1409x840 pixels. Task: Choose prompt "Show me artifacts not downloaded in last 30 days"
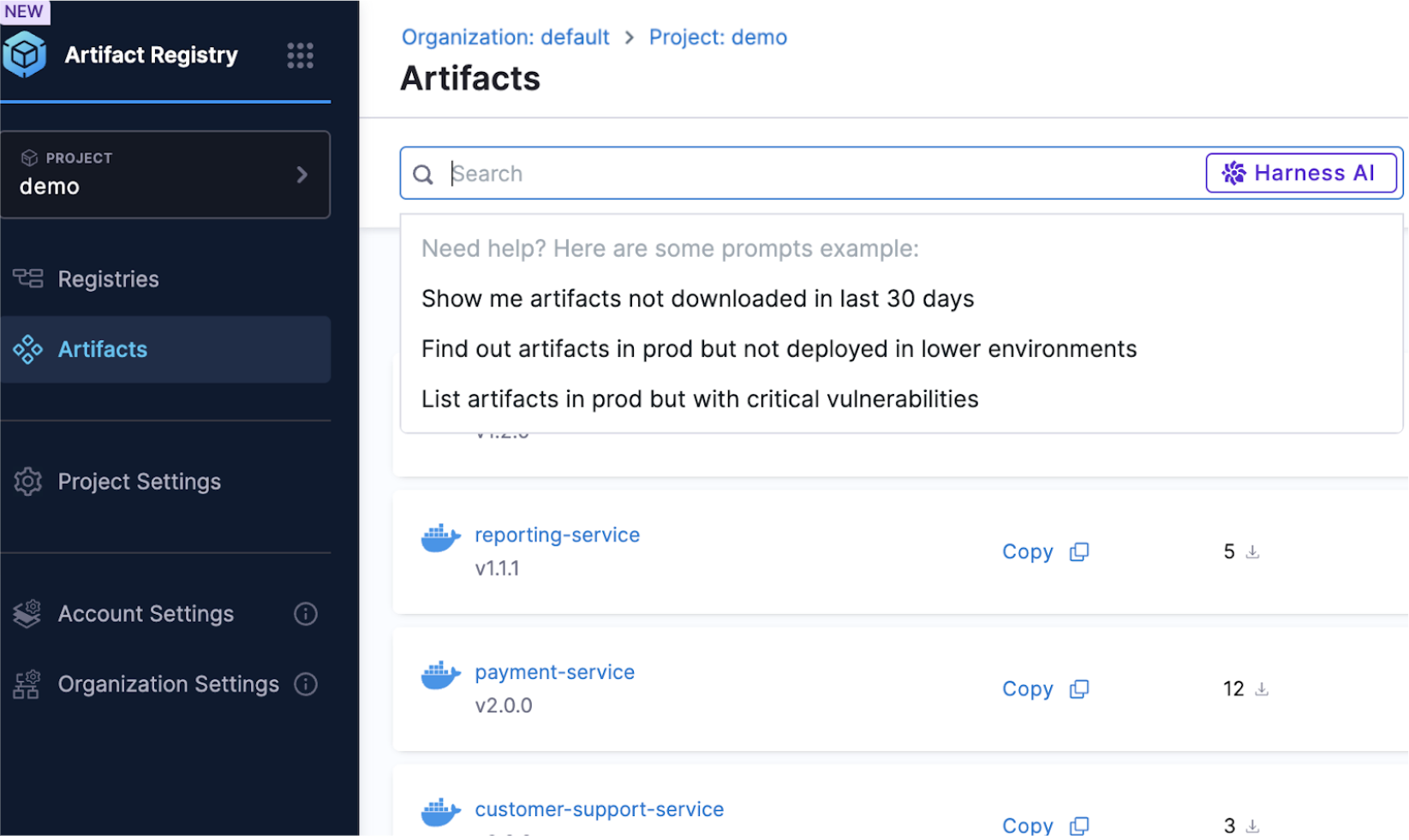click(697, 299)
